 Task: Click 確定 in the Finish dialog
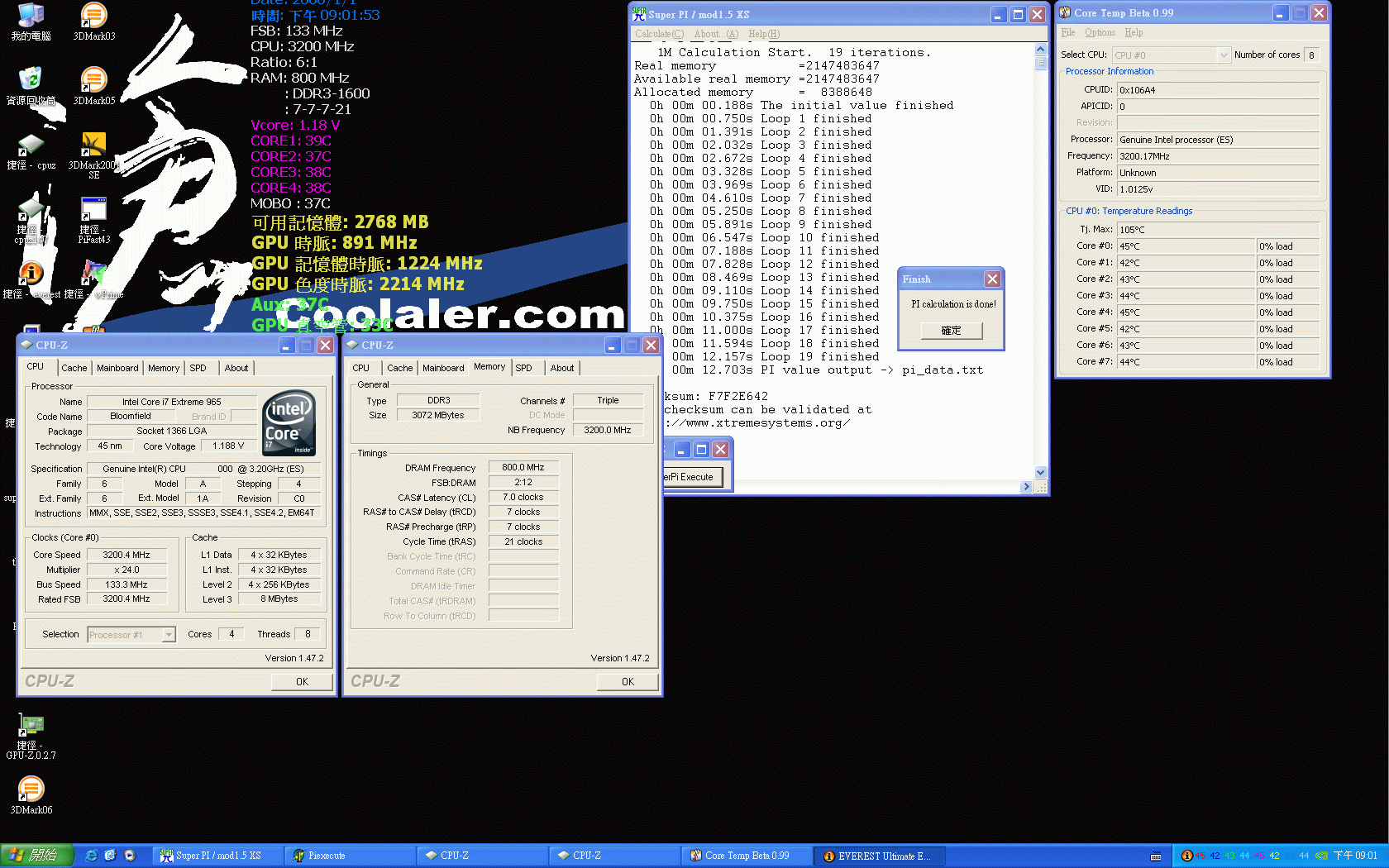[951, 331]
